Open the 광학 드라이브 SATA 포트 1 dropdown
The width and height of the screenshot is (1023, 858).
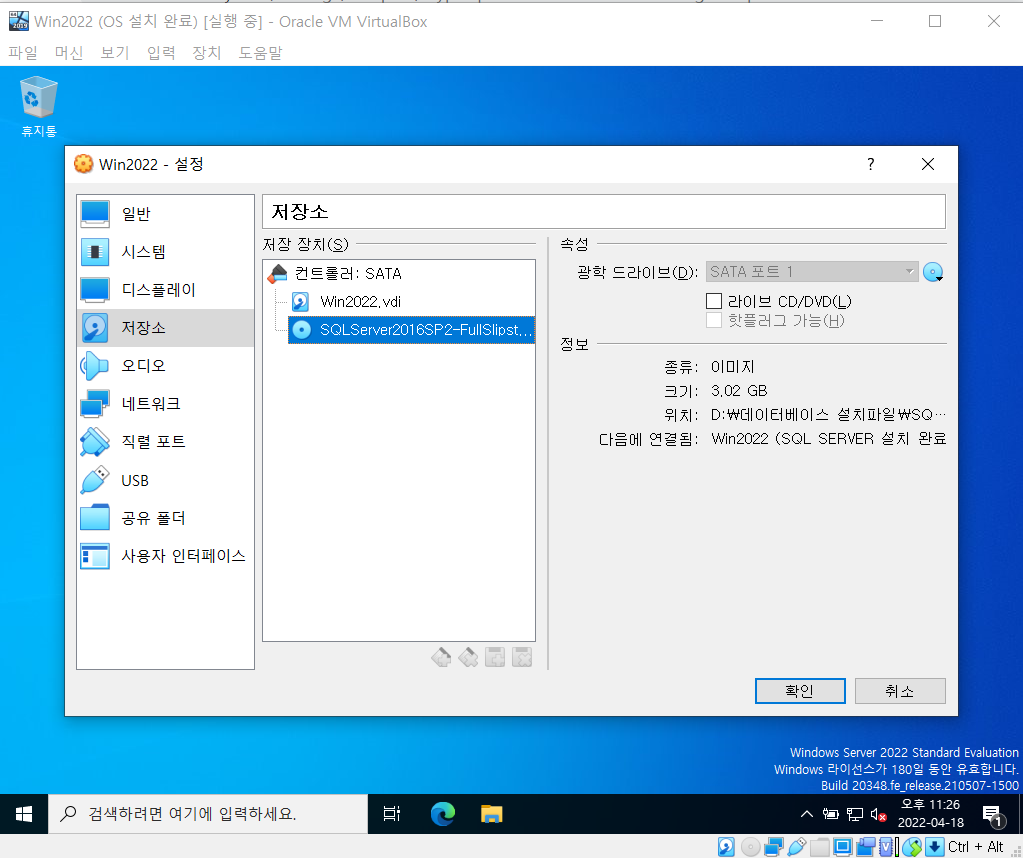pos(812,272)
